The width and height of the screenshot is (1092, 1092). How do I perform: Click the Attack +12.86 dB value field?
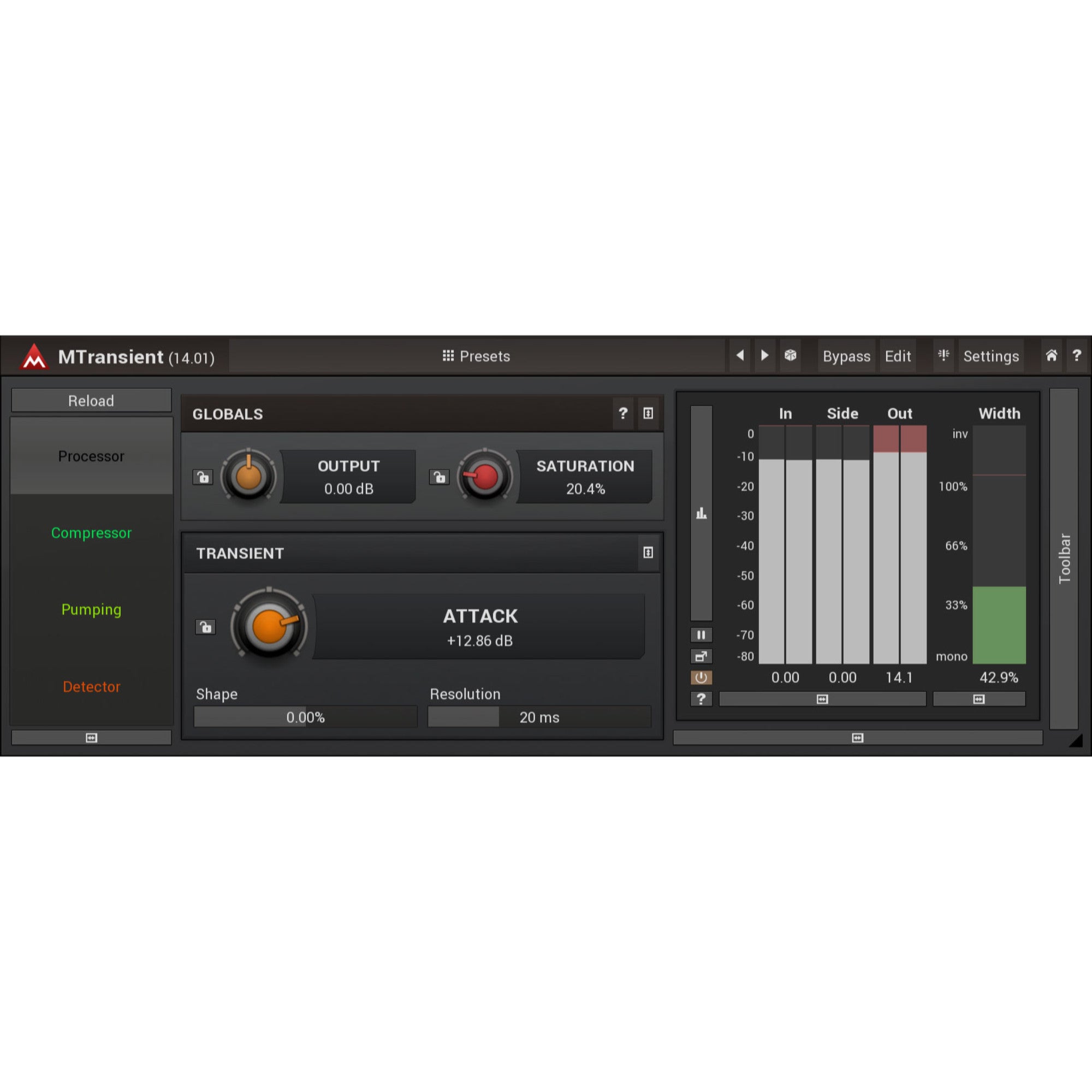480,626
